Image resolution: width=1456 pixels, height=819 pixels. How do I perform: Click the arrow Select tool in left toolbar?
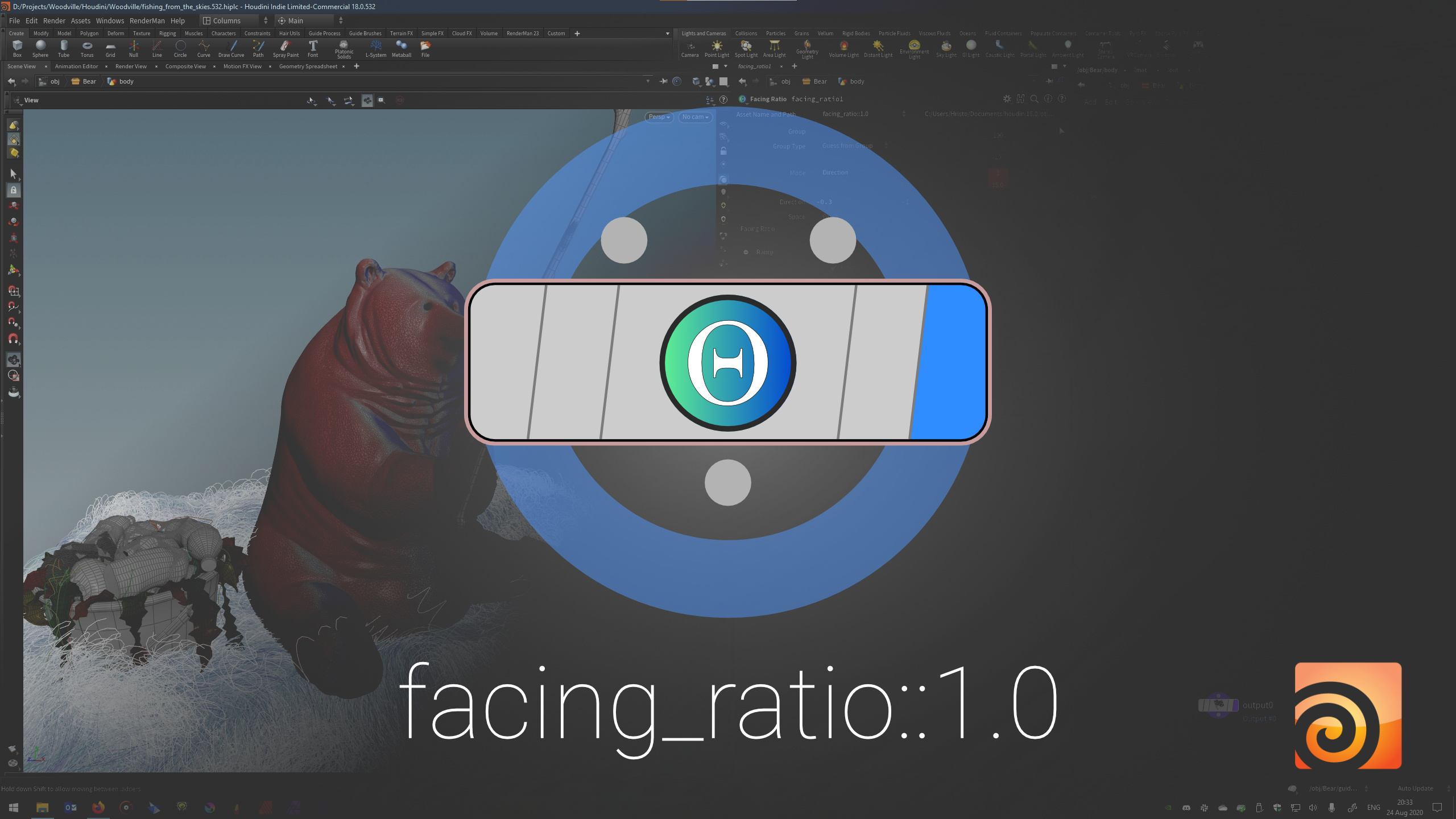point(14,173)
